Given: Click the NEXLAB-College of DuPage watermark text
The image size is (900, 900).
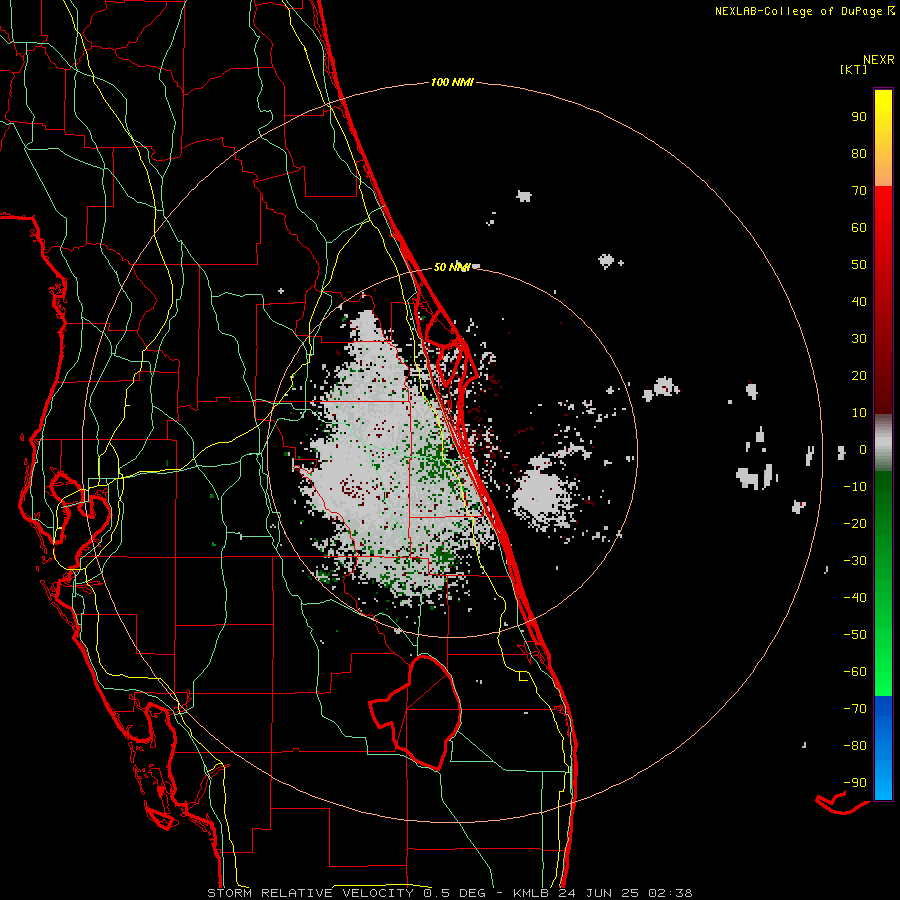Looking at the screenshot, I should click(x=804, y=11).
